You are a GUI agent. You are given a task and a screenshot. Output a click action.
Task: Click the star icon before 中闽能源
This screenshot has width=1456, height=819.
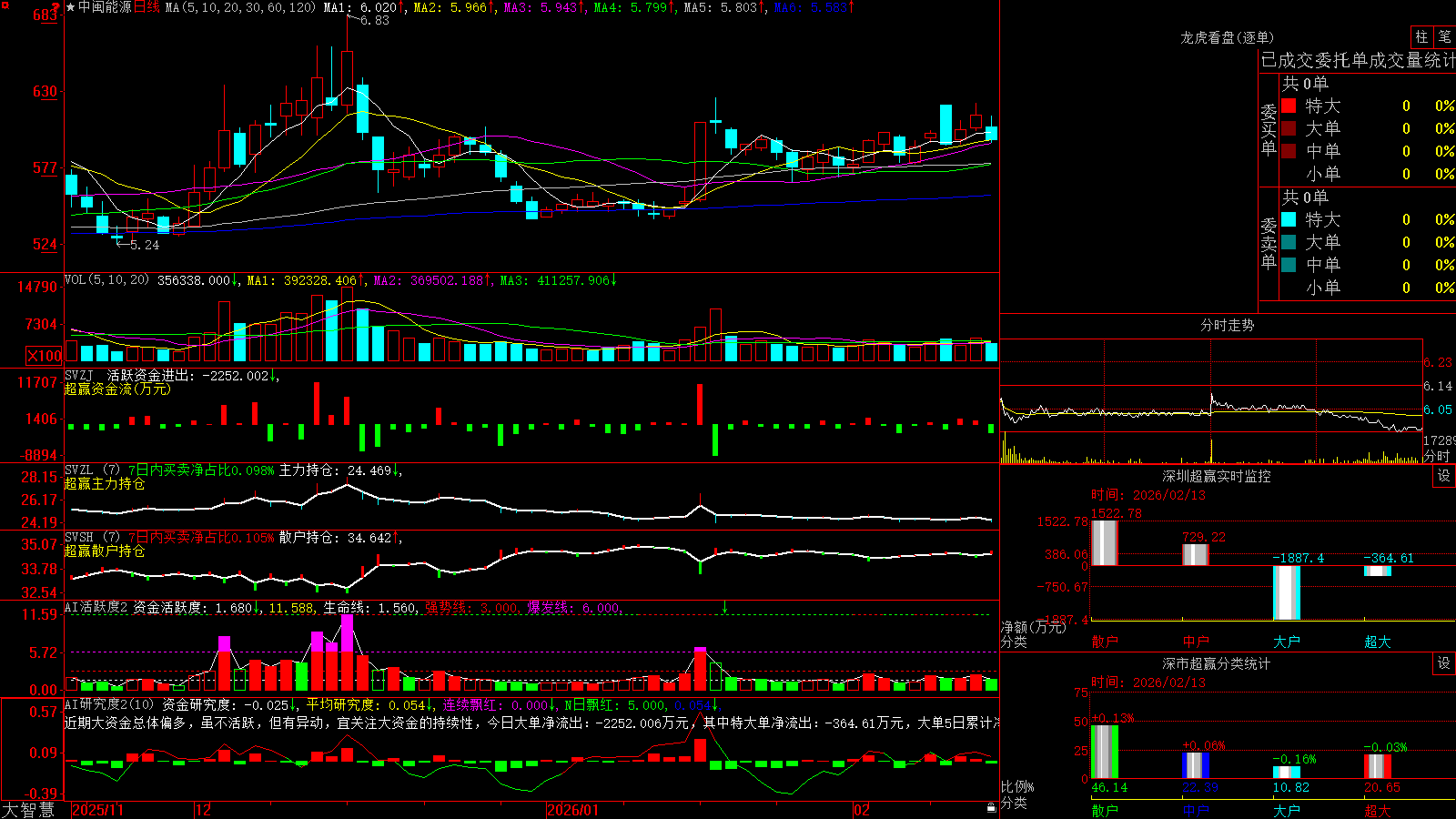[71, 7]
